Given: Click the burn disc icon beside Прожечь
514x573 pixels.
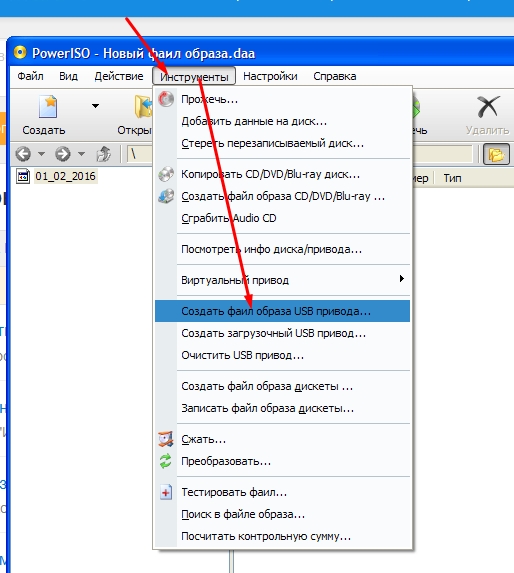Looking at the screenshot, I should (166, 99).
